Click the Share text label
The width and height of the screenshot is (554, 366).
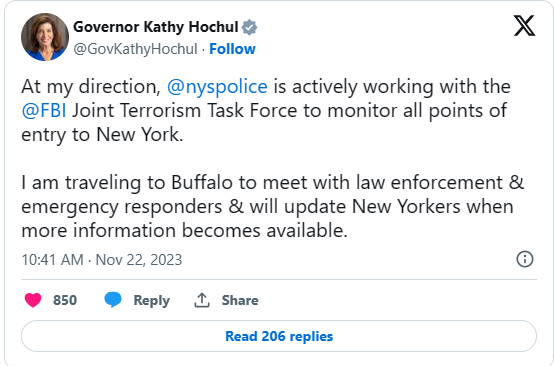240,300
